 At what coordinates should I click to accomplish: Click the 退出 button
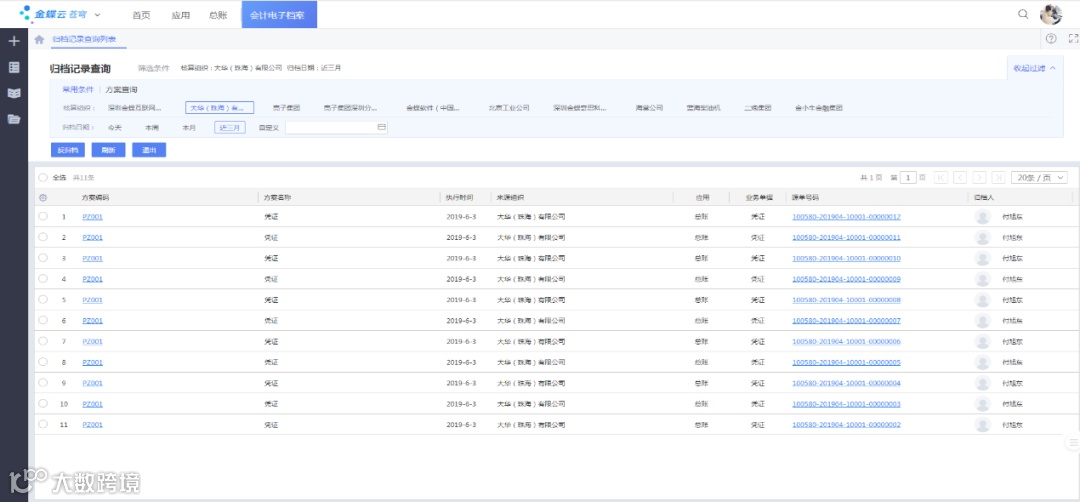(149, 149)
